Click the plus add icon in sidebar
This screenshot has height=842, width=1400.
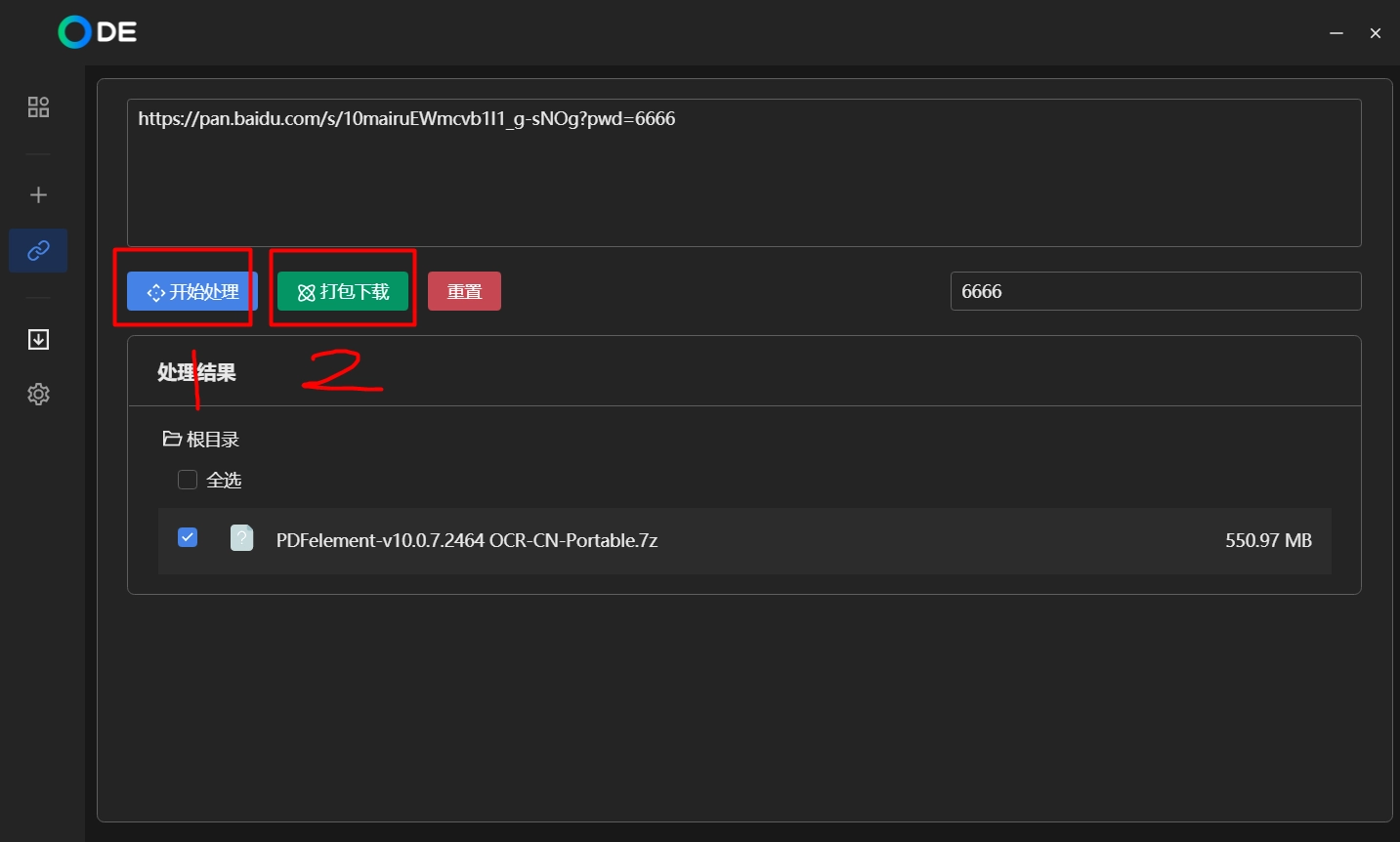coord(38,195)
